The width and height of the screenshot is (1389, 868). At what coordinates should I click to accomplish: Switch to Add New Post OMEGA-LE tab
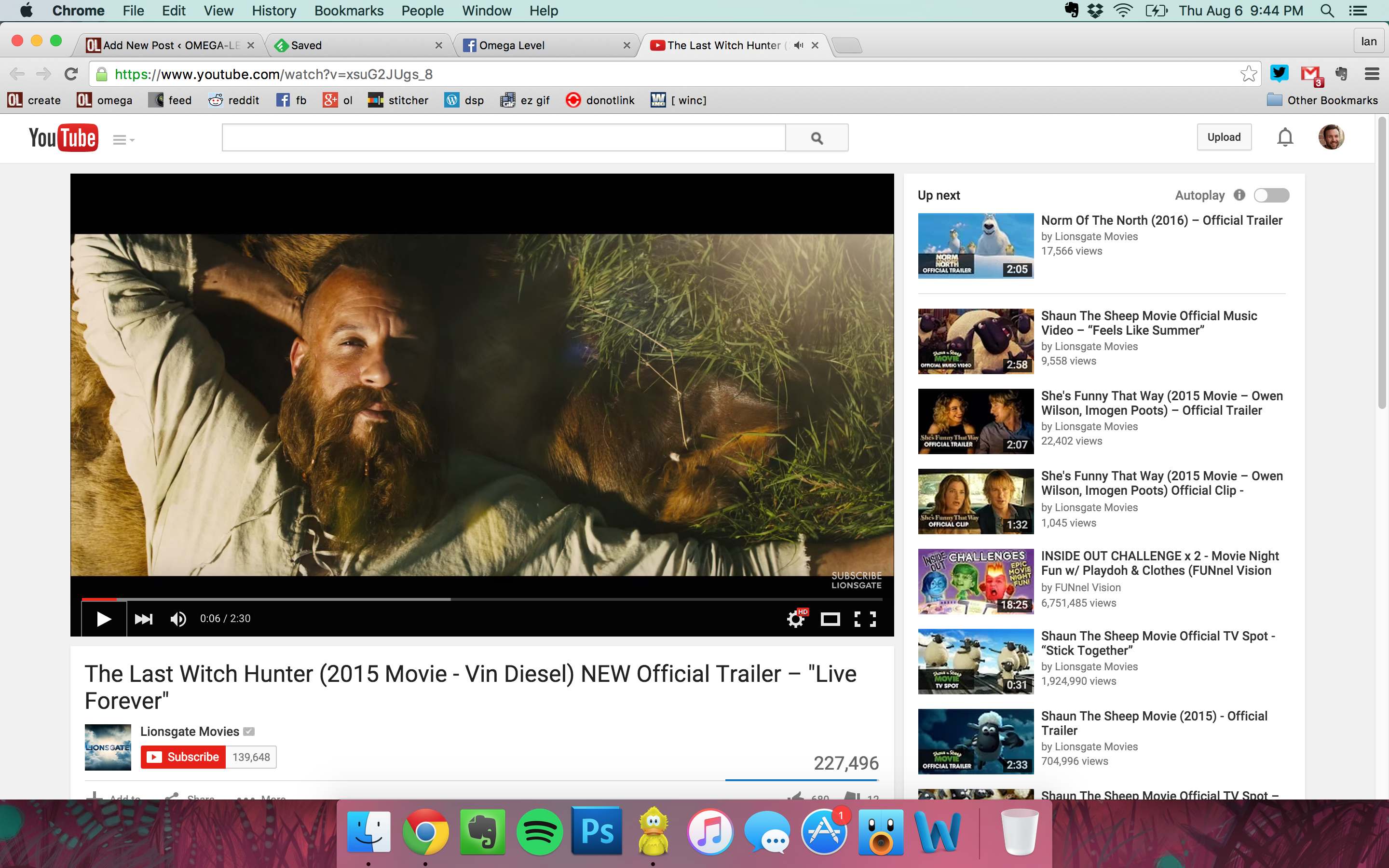(170, 45)
